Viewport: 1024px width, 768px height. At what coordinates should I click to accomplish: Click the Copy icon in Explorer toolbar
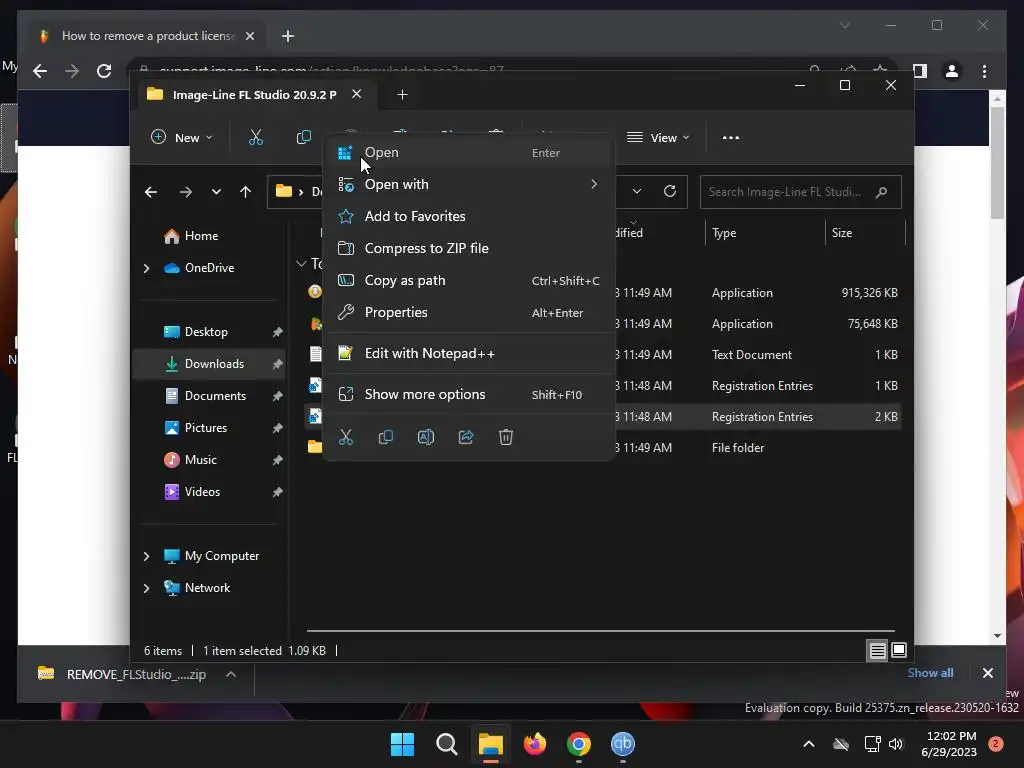(304, 137)
